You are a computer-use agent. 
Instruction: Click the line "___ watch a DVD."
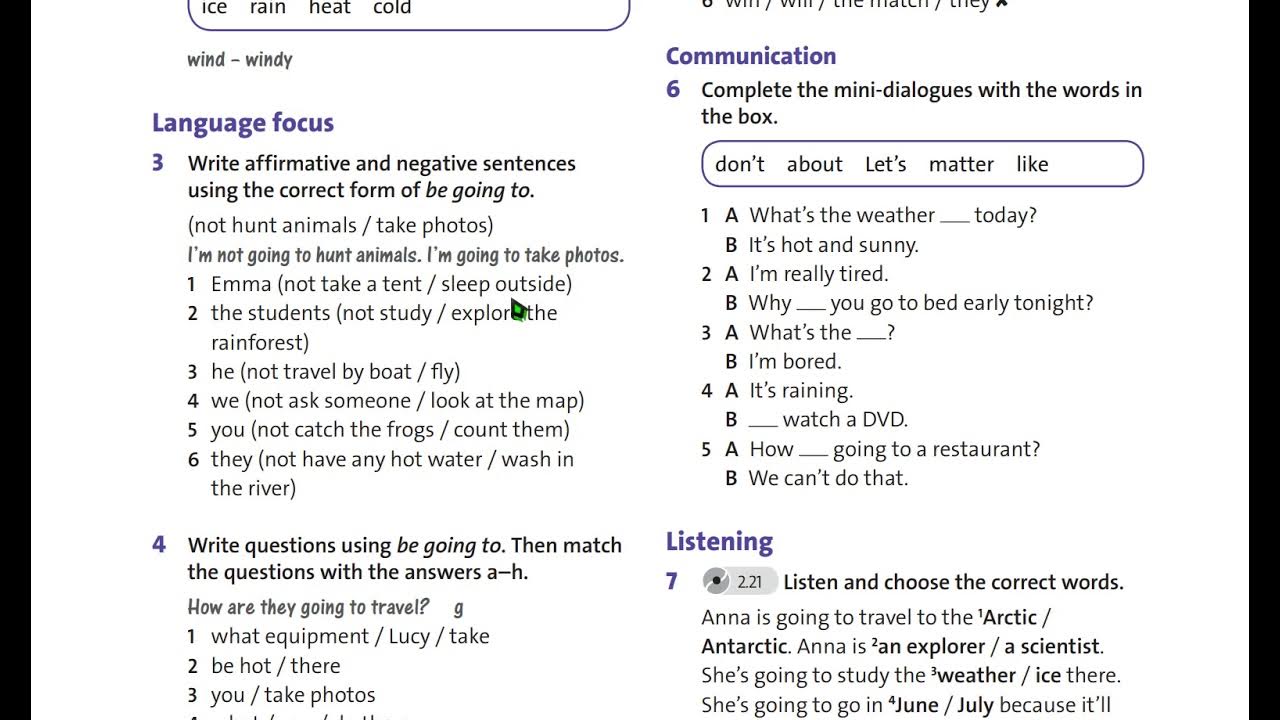tap(828, 420)
